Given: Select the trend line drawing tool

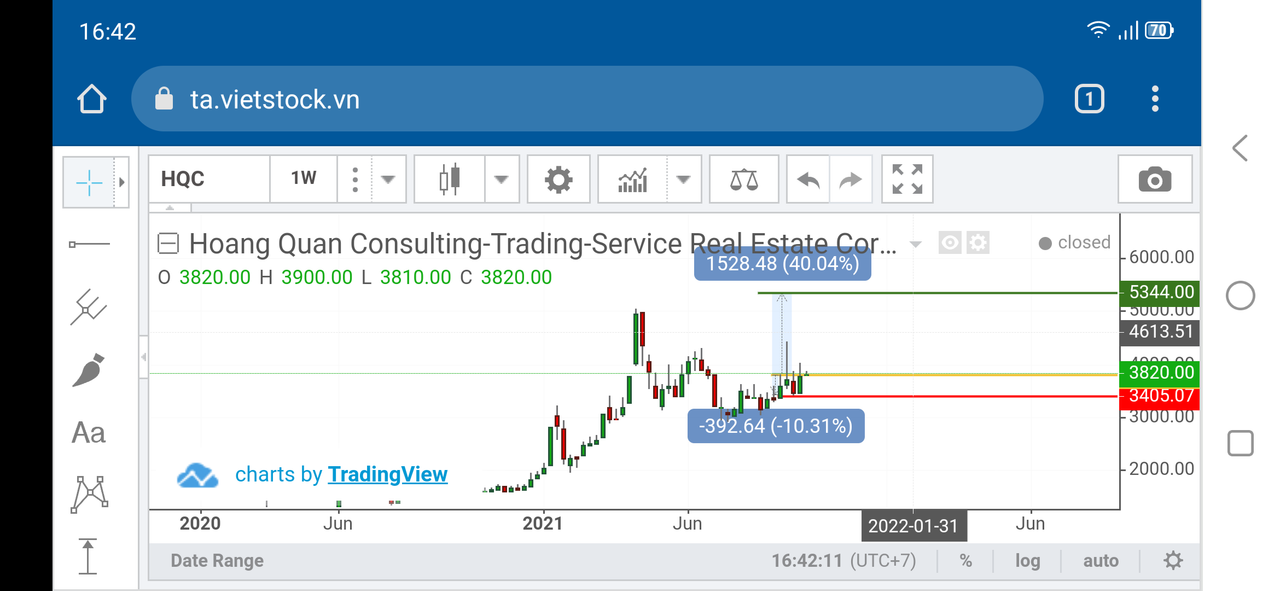Looking at the screenshot, I should click(x=89, y=244).
